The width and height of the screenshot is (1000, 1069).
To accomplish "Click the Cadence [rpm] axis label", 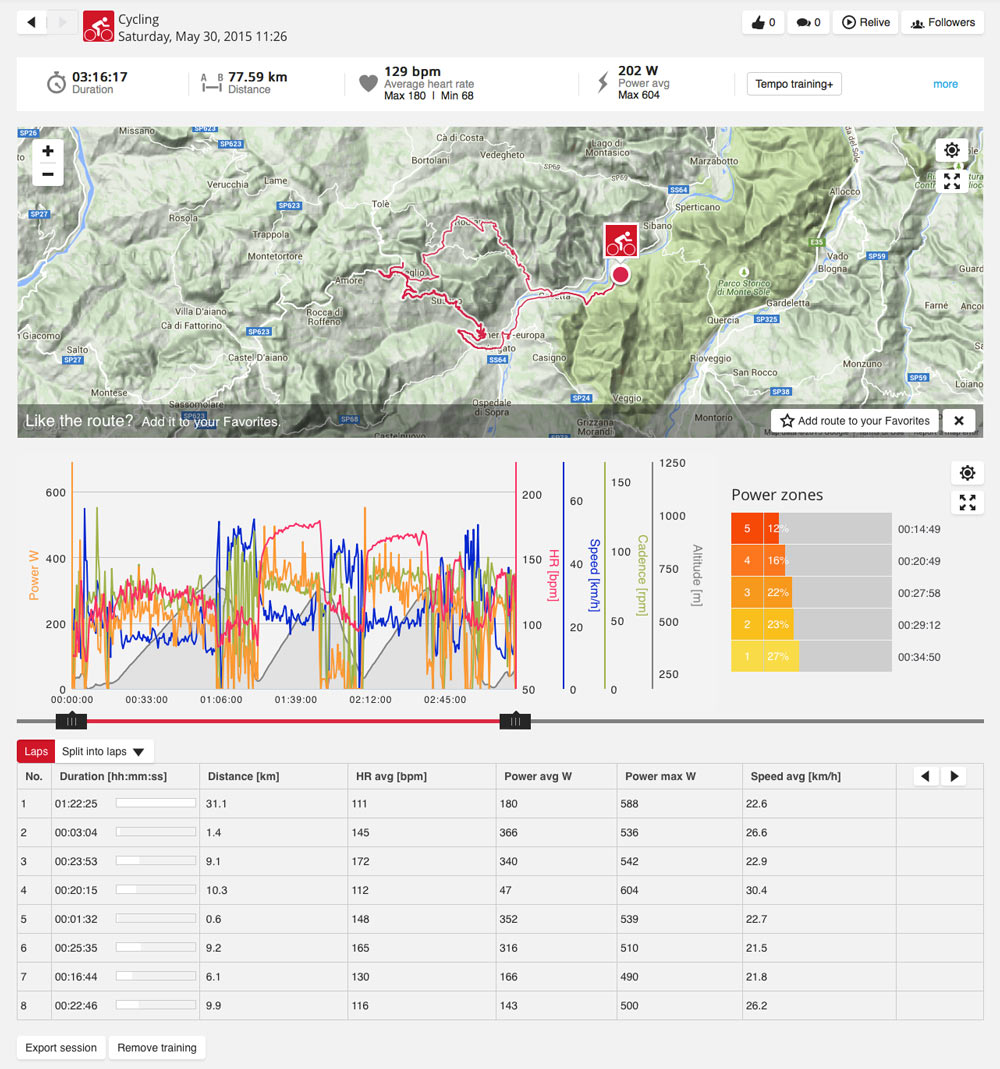I will (642, 575).
